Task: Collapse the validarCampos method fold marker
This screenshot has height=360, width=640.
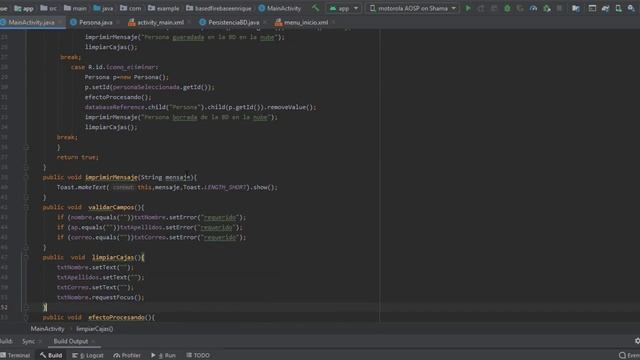Action: click(26, 207)
